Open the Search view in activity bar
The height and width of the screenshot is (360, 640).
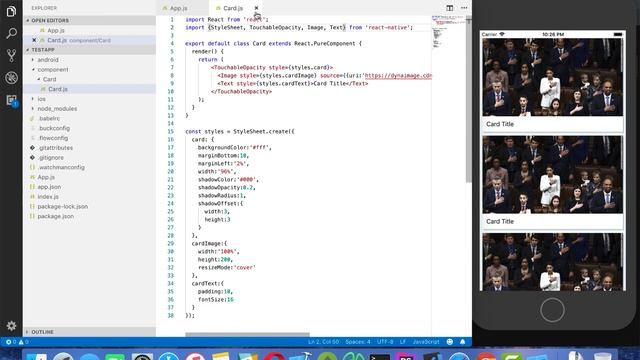click(11, 33)
